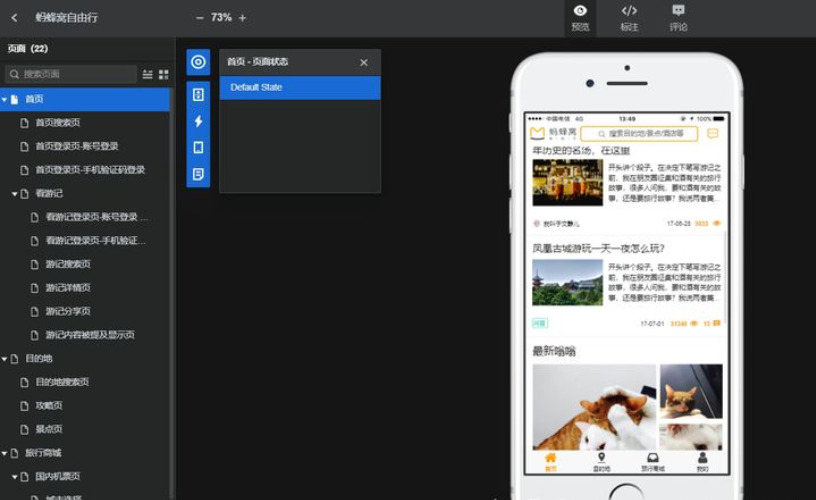This screenshot has width=816, height=500.
Task: Open the 景点页 page
Action: coord(49,429)
